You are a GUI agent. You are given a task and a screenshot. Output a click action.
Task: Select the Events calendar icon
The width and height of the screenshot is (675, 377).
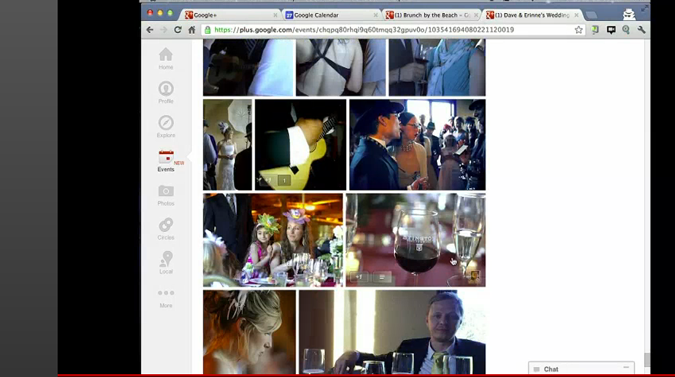point(166,161)
